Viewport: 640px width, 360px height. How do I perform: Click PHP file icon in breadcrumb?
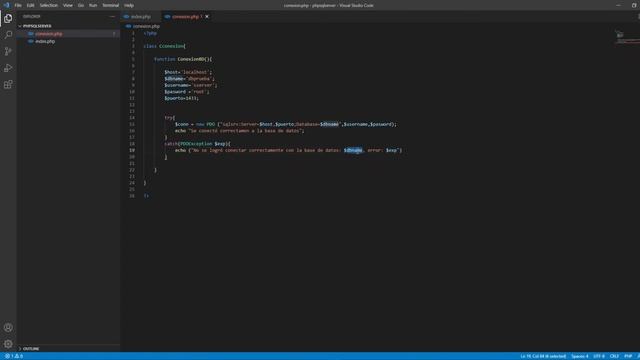129,26
